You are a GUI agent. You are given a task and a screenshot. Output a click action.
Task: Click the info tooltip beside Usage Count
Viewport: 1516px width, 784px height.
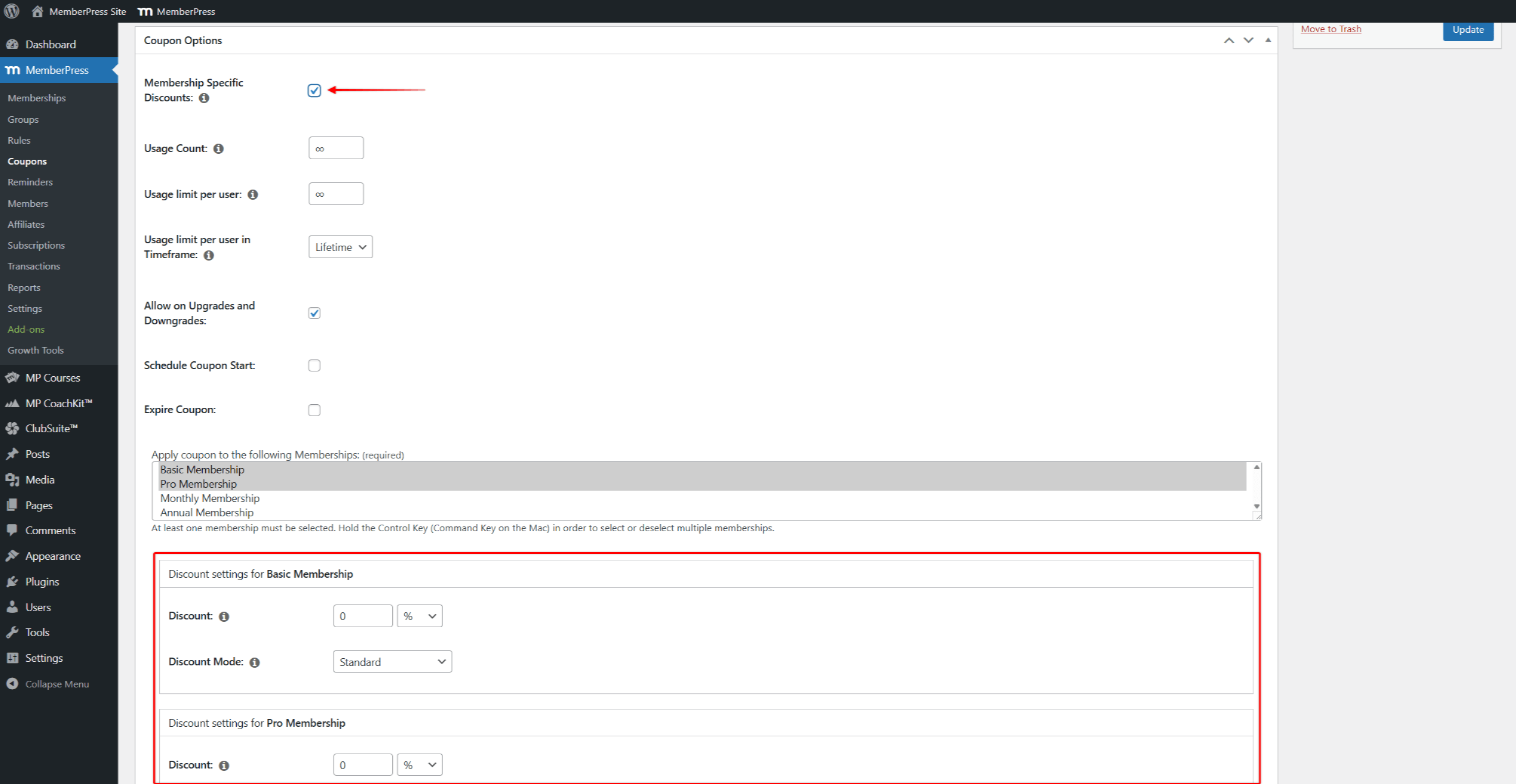click(x=218, y=148)
